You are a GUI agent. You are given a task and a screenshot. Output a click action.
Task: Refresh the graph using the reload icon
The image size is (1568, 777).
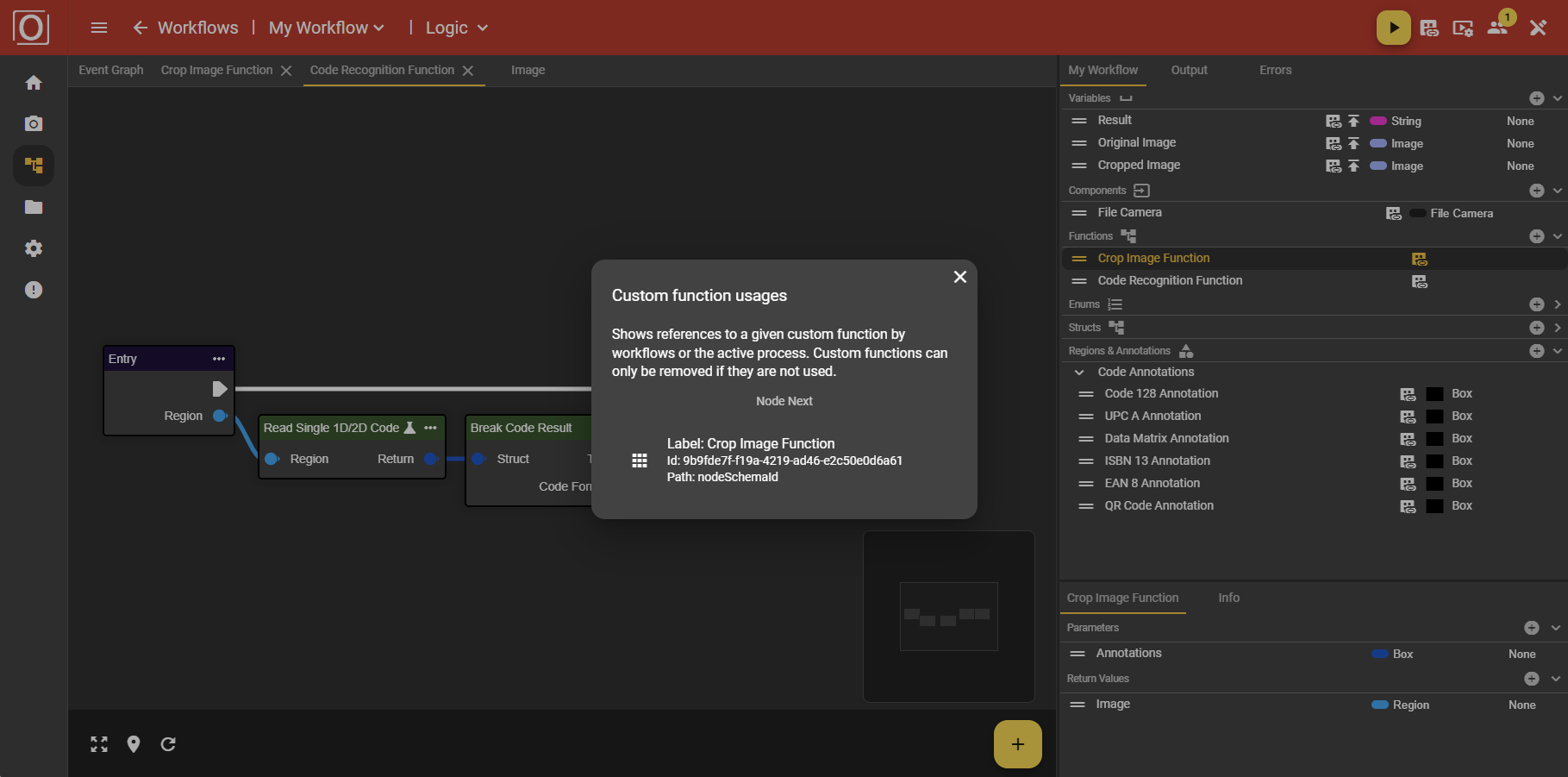point(168,743)
